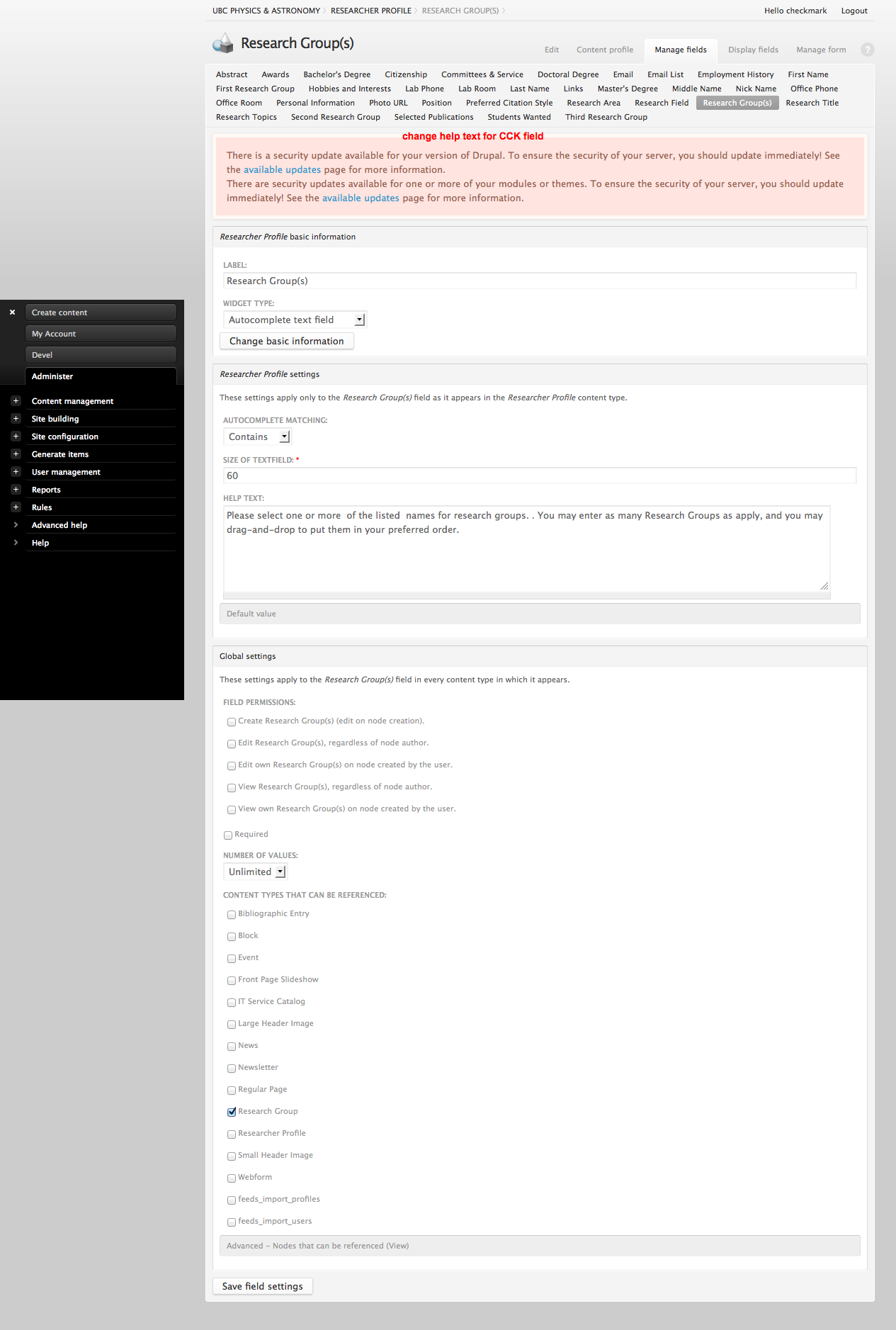Uncheck the Research Group content type
This screenshot has width=896, height=1330.
(232, 1112)
